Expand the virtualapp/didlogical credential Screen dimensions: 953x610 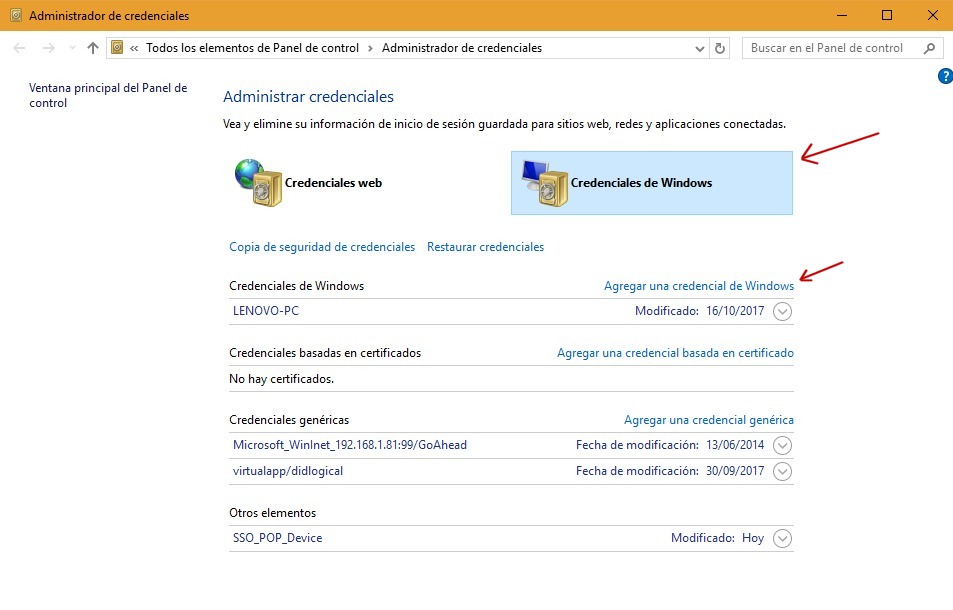click(783, 471)
